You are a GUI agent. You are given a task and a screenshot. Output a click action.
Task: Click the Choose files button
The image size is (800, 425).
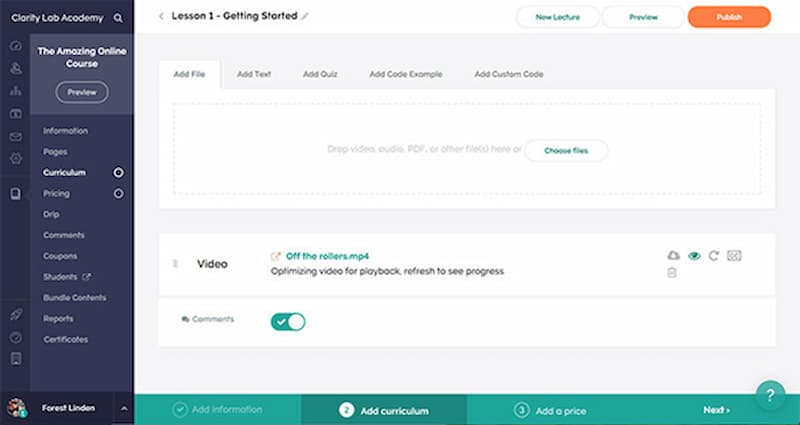(x=566, y=151)
